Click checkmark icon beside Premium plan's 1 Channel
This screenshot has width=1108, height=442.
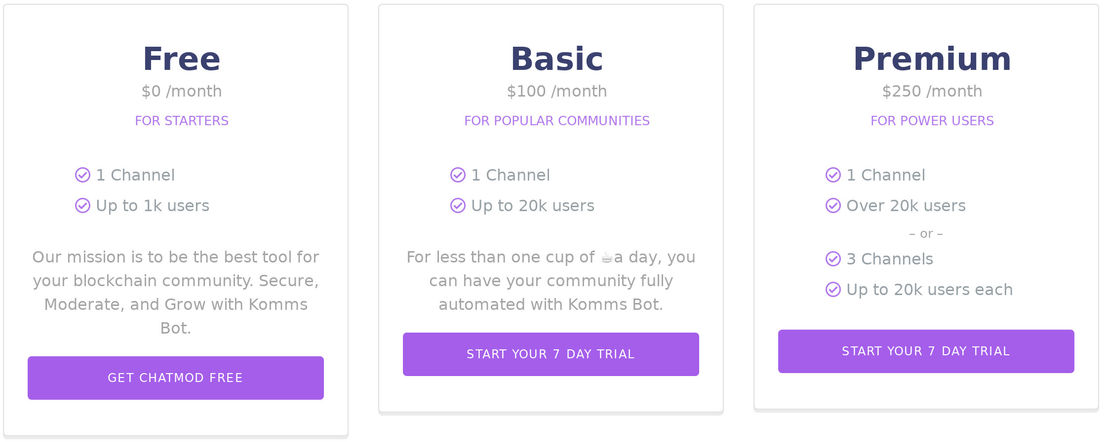pos(833,175)
